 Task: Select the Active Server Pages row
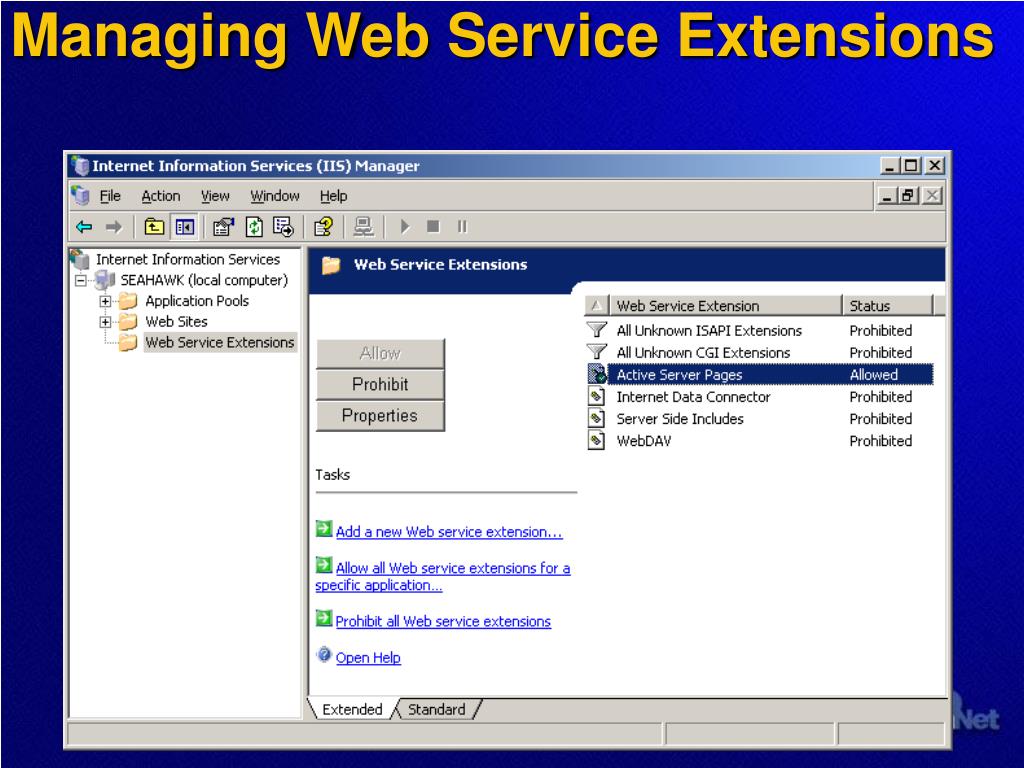[760, 375]
